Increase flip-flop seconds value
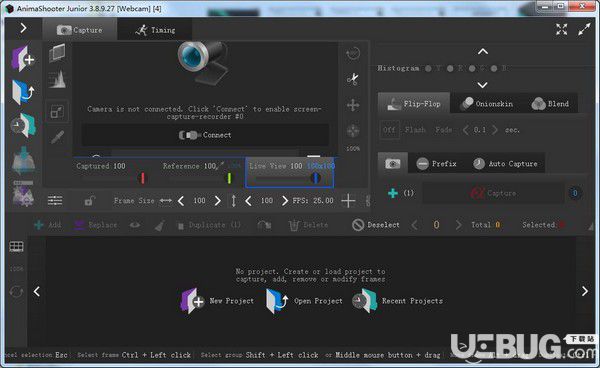This screenshot has height=368, width=600. (495, 130)
